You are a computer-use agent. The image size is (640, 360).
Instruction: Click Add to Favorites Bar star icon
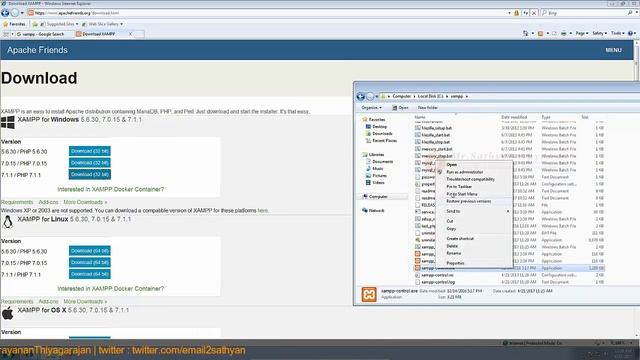[x=35, y=24]
